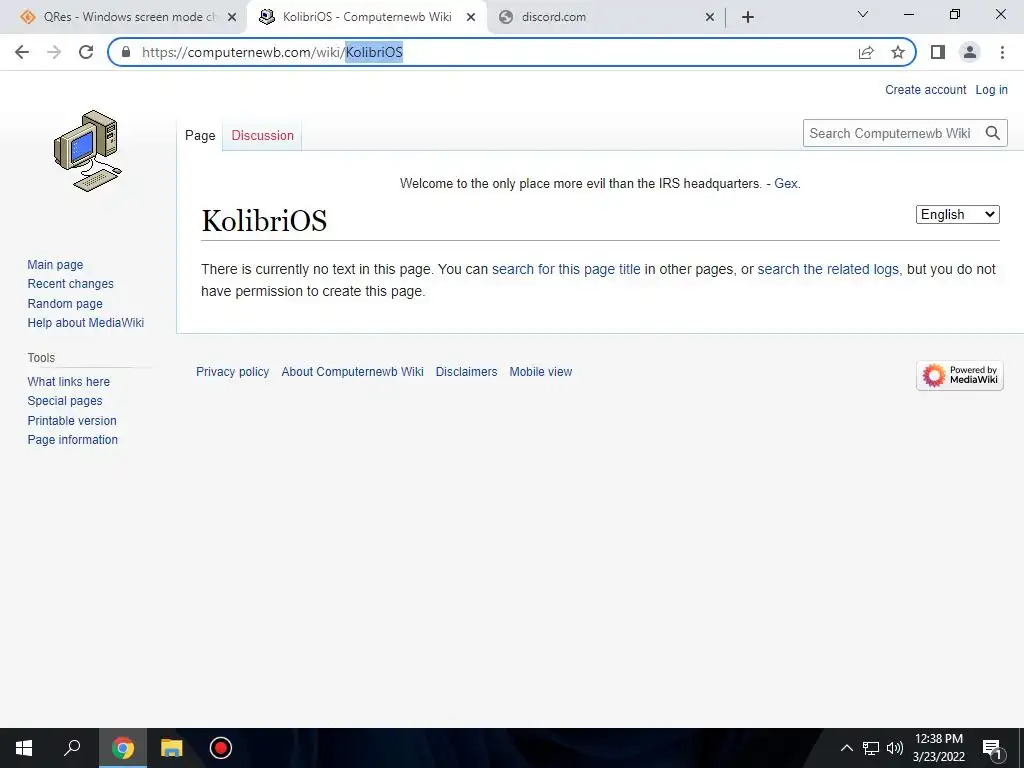The width and height of the screenshot is (1024, 768).
Task: Go to Main page in sidebar
Action: (x=55, y=264)
